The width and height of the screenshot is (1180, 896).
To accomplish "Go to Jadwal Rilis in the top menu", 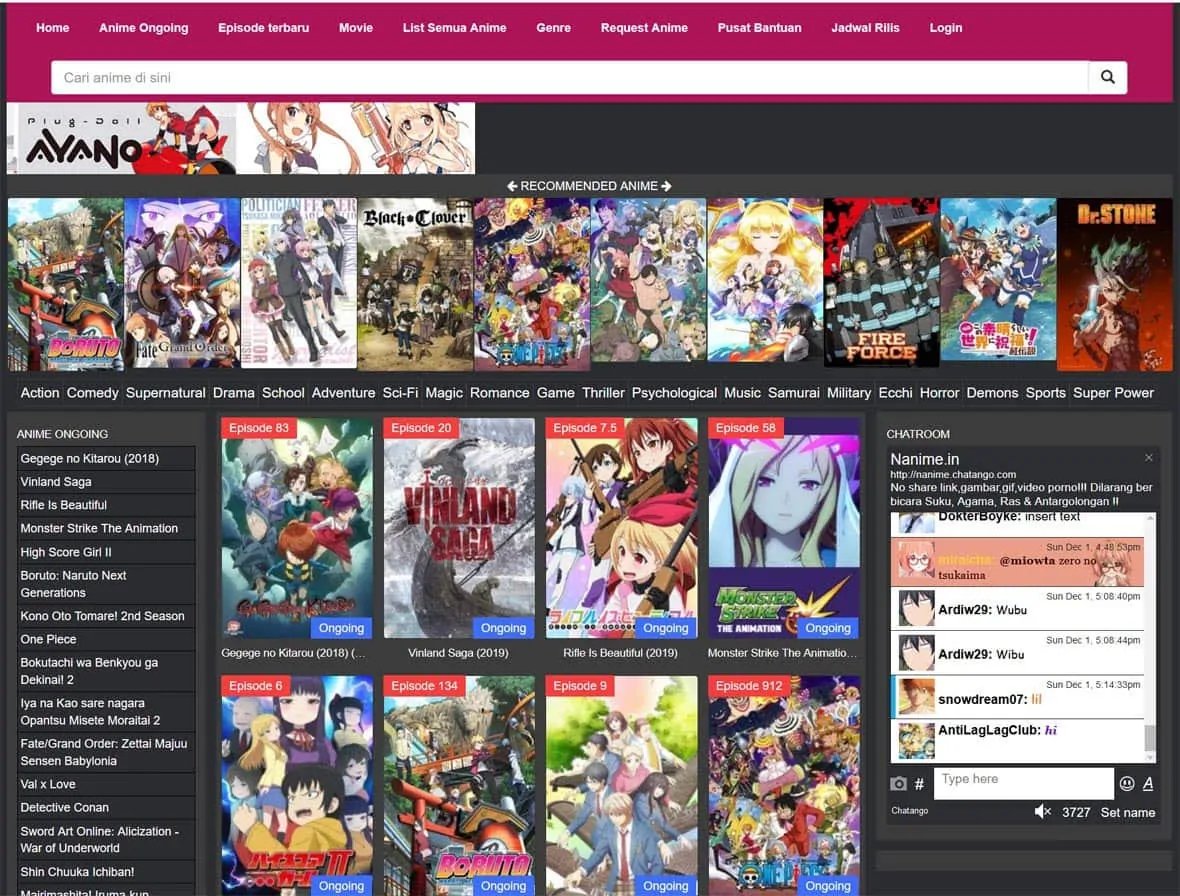I will coord(865,28).
